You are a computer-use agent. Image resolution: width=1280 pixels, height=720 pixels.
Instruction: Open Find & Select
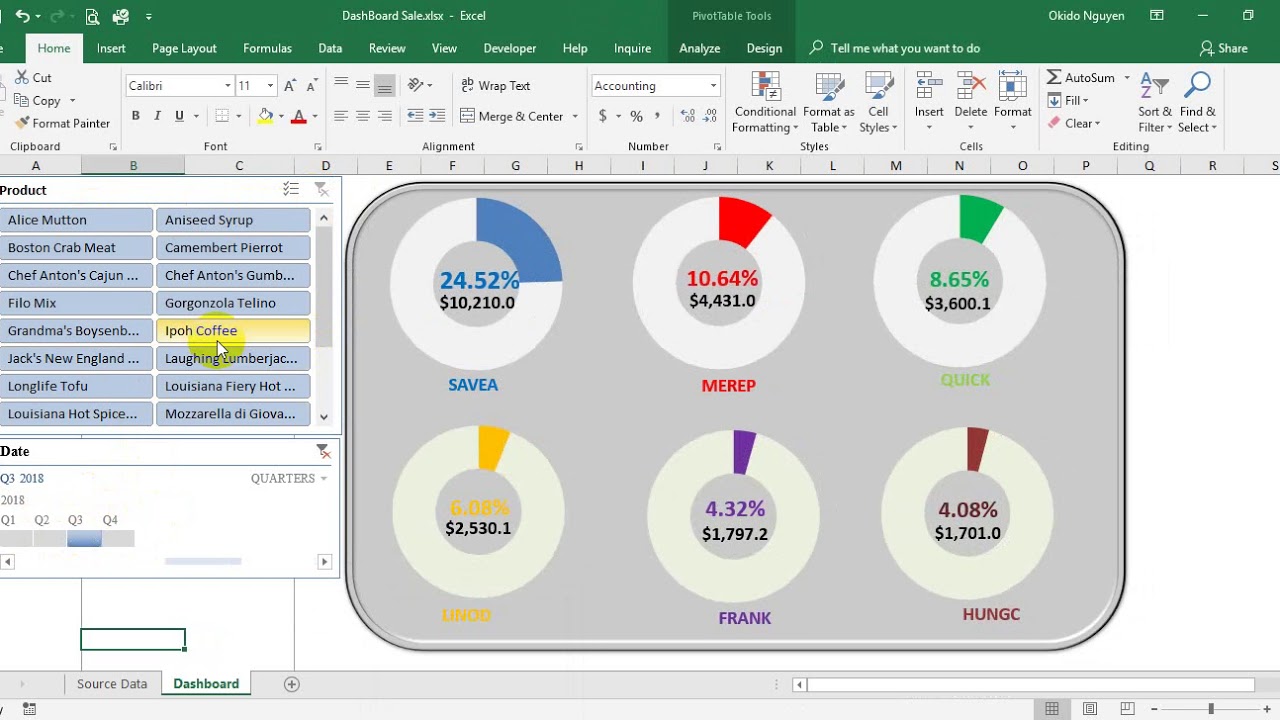[1197, 102]
